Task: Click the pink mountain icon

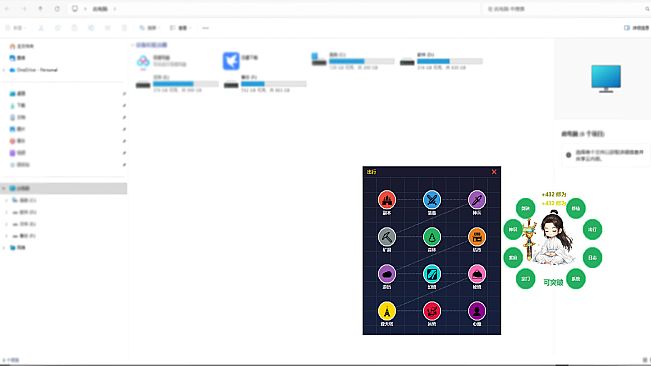Action: [477, 274]
